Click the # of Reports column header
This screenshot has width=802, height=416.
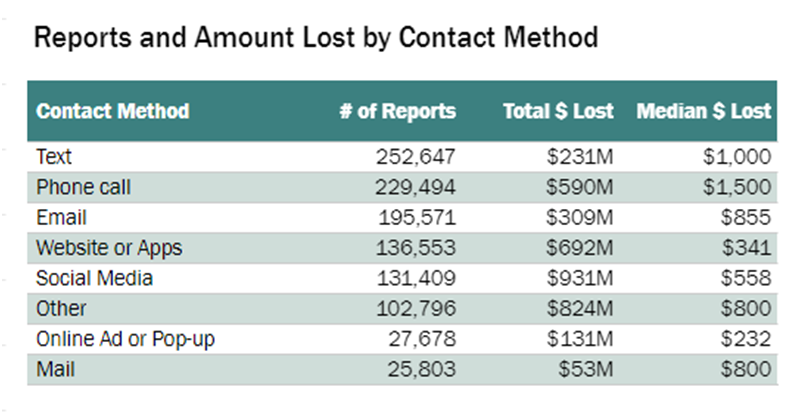[397, 111]
